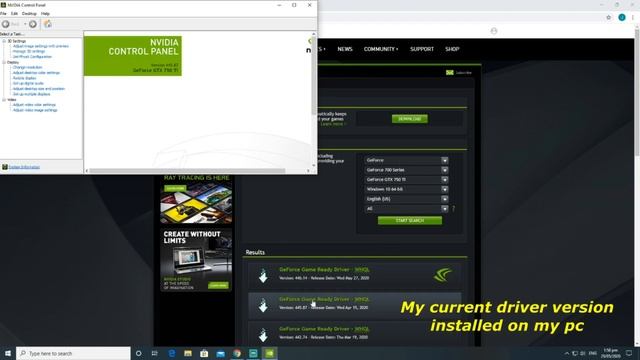Click the Control Panel vertical scrollbar
The height and width of the screenshot is (360, 640).
(x=313, y=76)
